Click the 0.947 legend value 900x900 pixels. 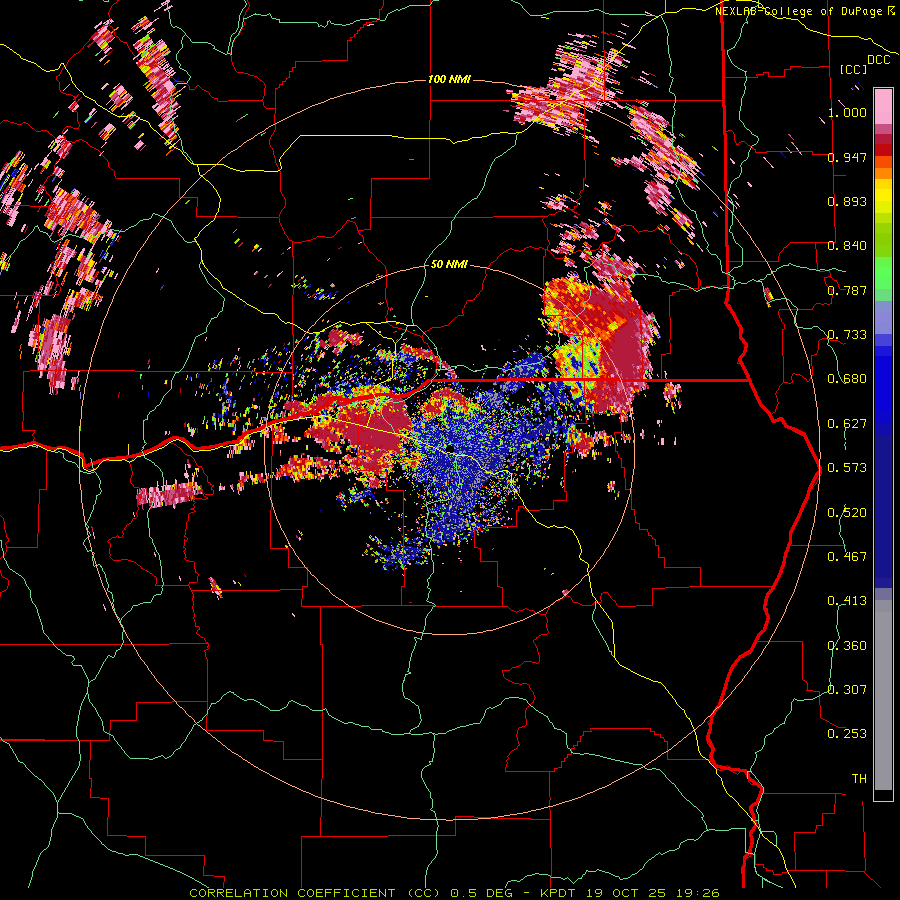(x=847, y=157)
